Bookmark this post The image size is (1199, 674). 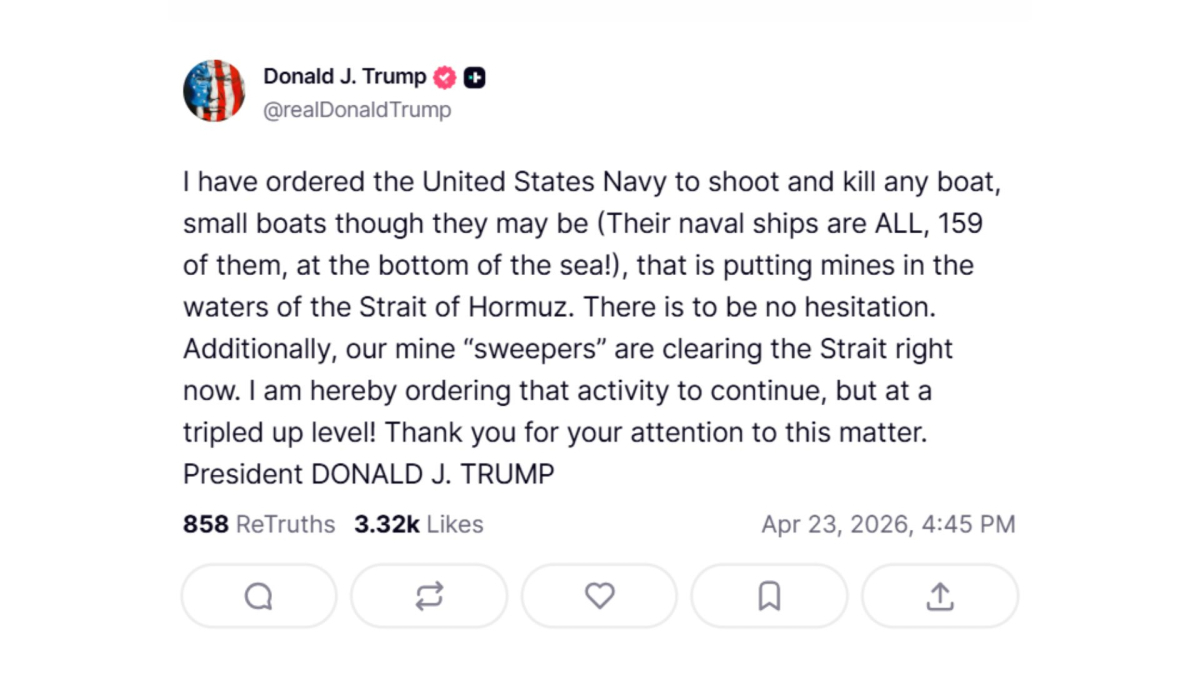pyautogui.click(x=769, y=597)
